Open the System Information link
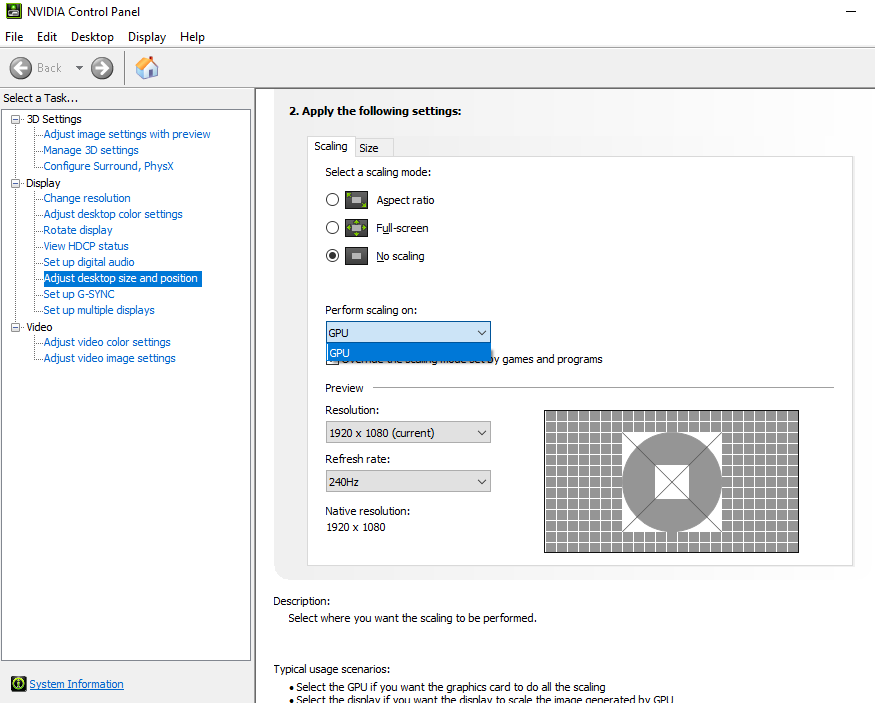 76,685
